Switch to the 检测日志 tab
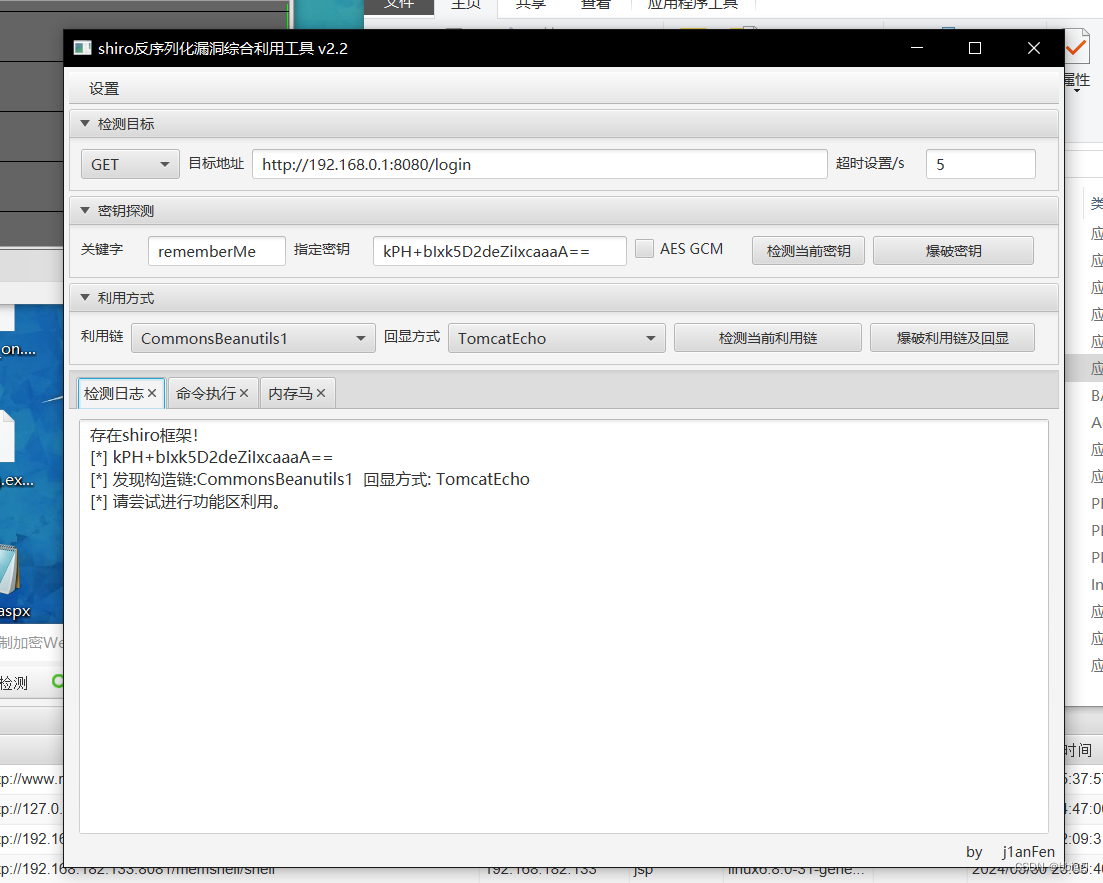 click(113, 393)
